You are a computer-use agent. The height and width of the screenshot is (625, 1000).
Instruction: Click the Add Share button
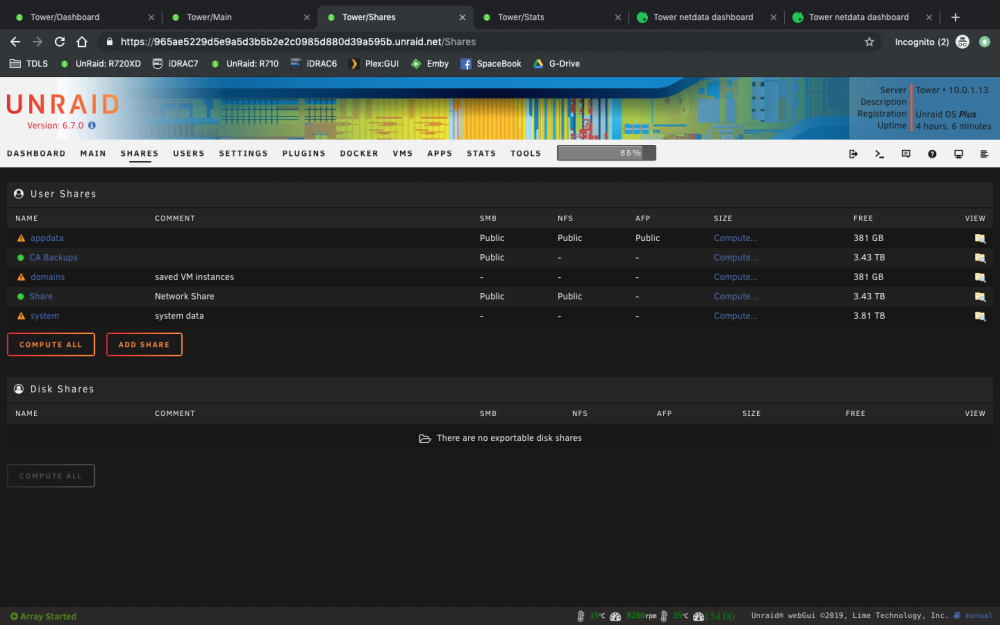tap(144, 344)
